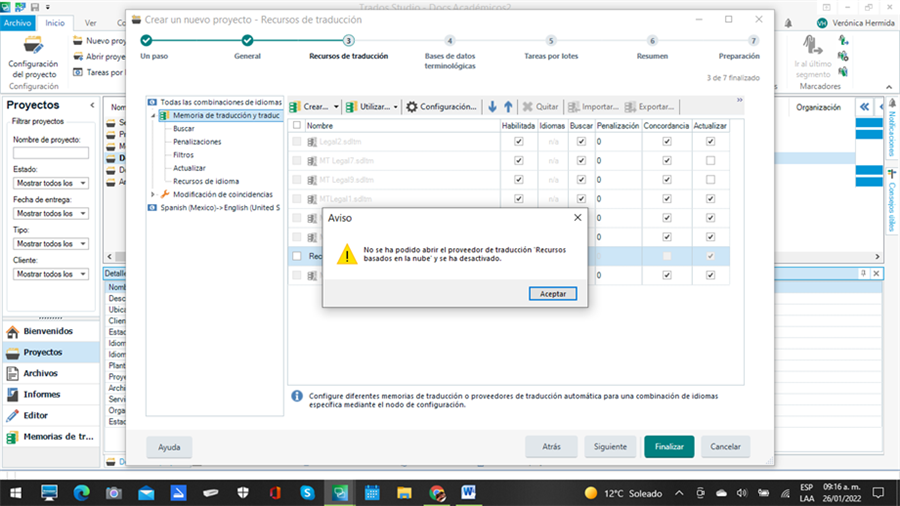900x506 pixels.
Task: Open Word from taskbar
Action: coord(468,493)
